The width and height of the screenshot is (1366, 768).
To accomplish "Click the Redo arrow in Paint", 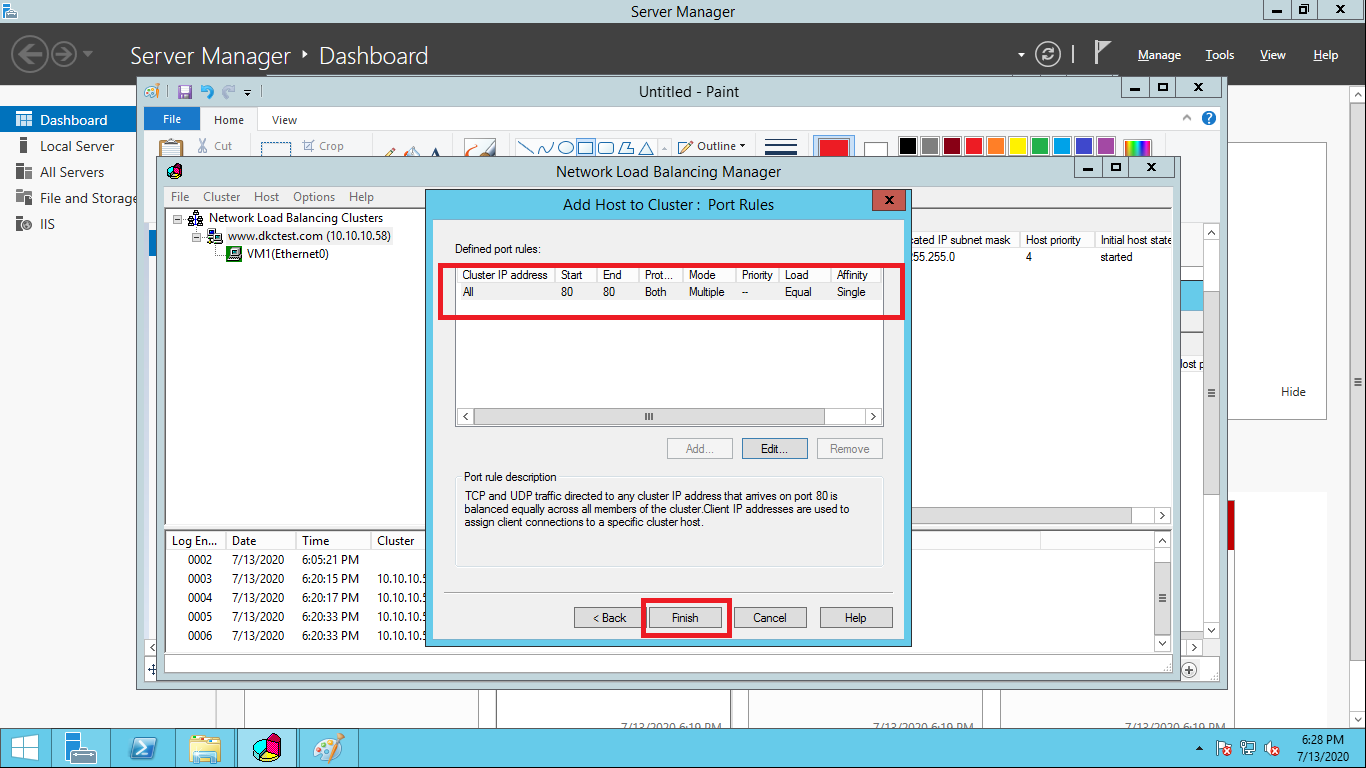I will 229,92.
